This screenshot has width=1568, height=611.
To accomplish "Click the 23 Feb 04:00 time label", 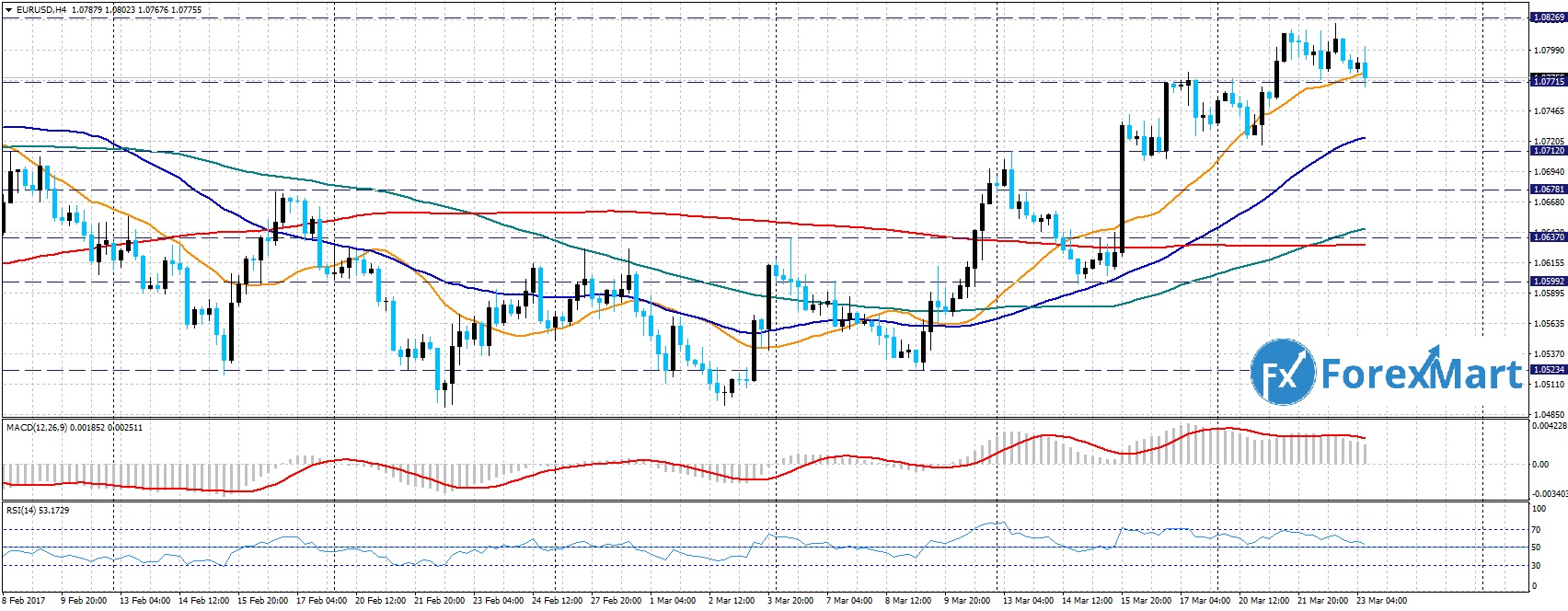I will pyautogui.click(x=500, y=601).
